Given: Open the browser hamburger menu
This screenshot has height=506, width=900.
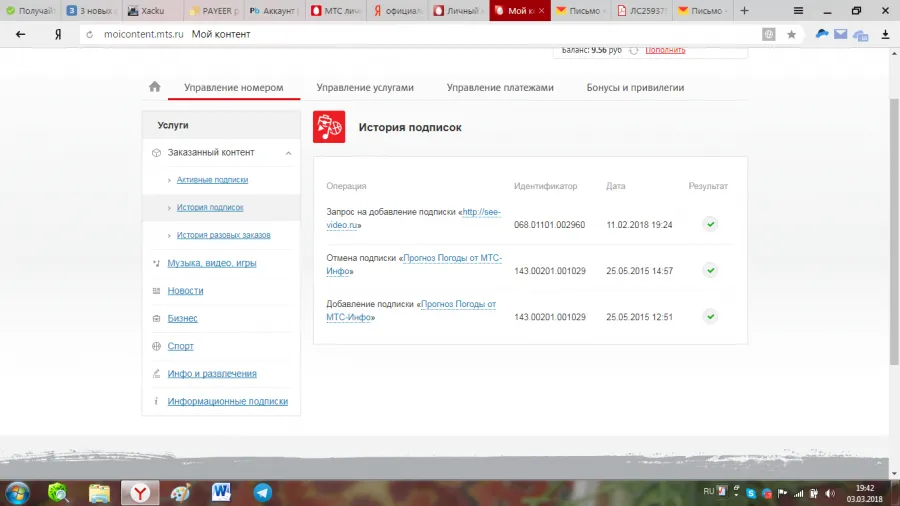Looking at the screenshot, I should point(798,11).
